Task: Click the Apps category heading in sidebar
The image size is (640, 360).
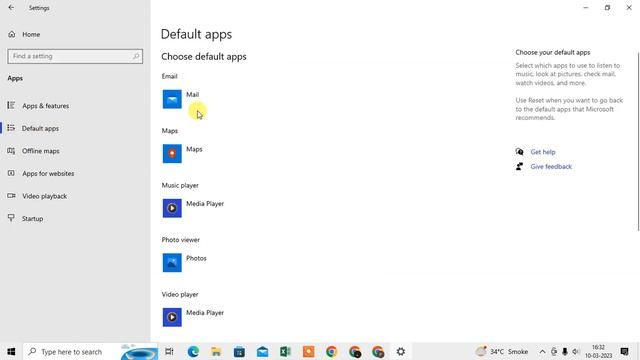Action: tap(15, 78)
